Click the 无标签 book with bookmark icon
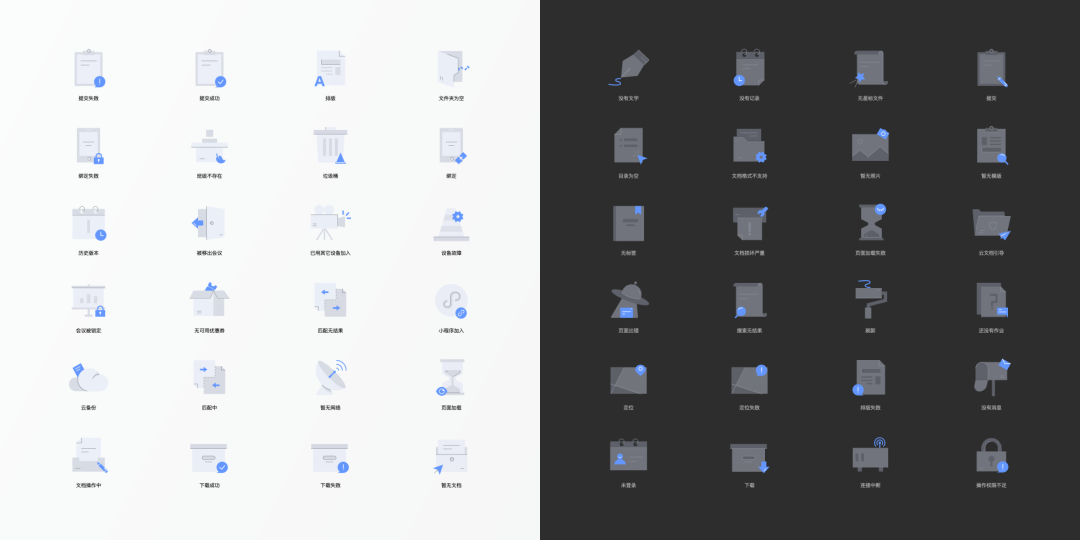Image resolution: width=1080 pixels, height=540 pixels. [628, 223]
